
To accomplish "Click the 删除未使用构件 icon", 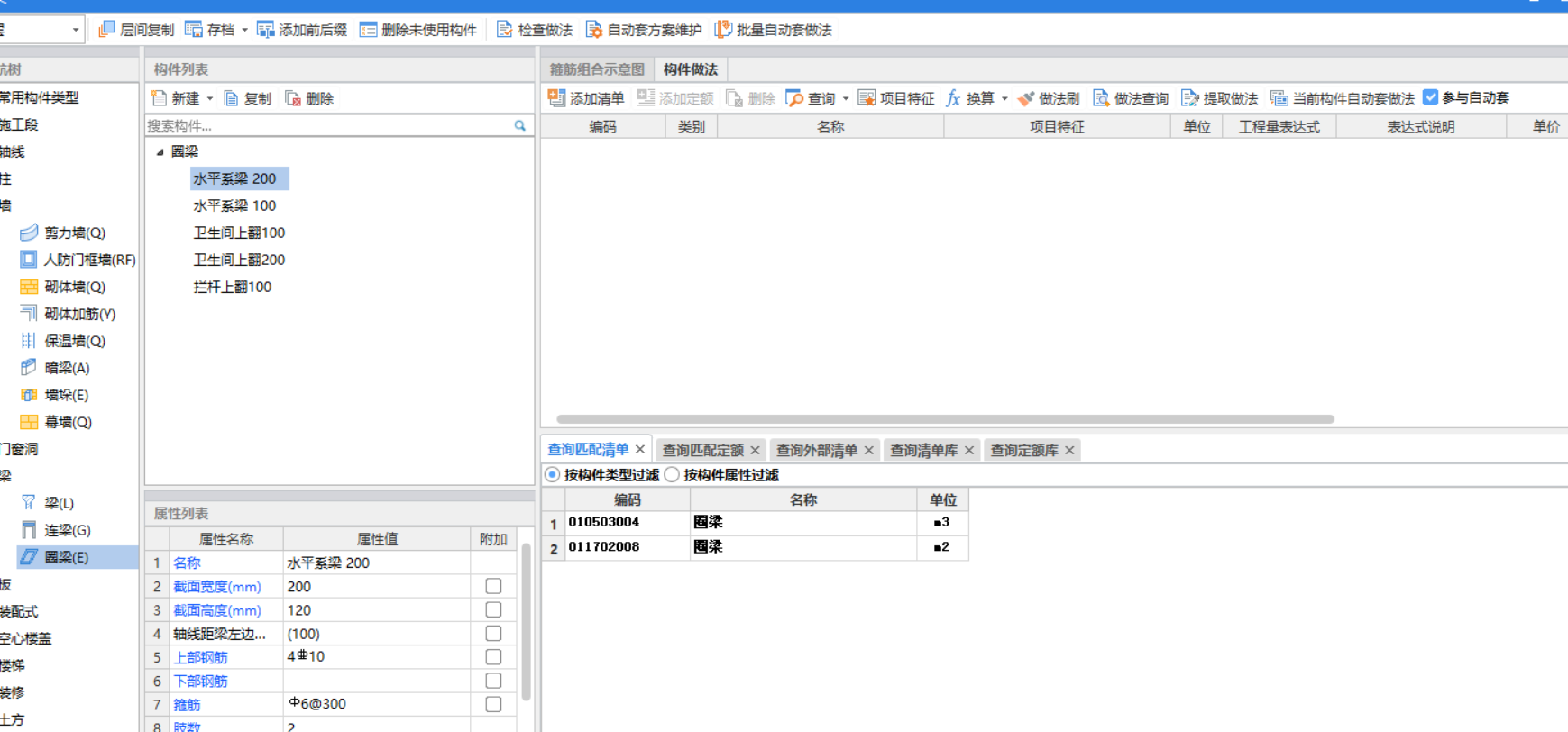I will 368,30.
